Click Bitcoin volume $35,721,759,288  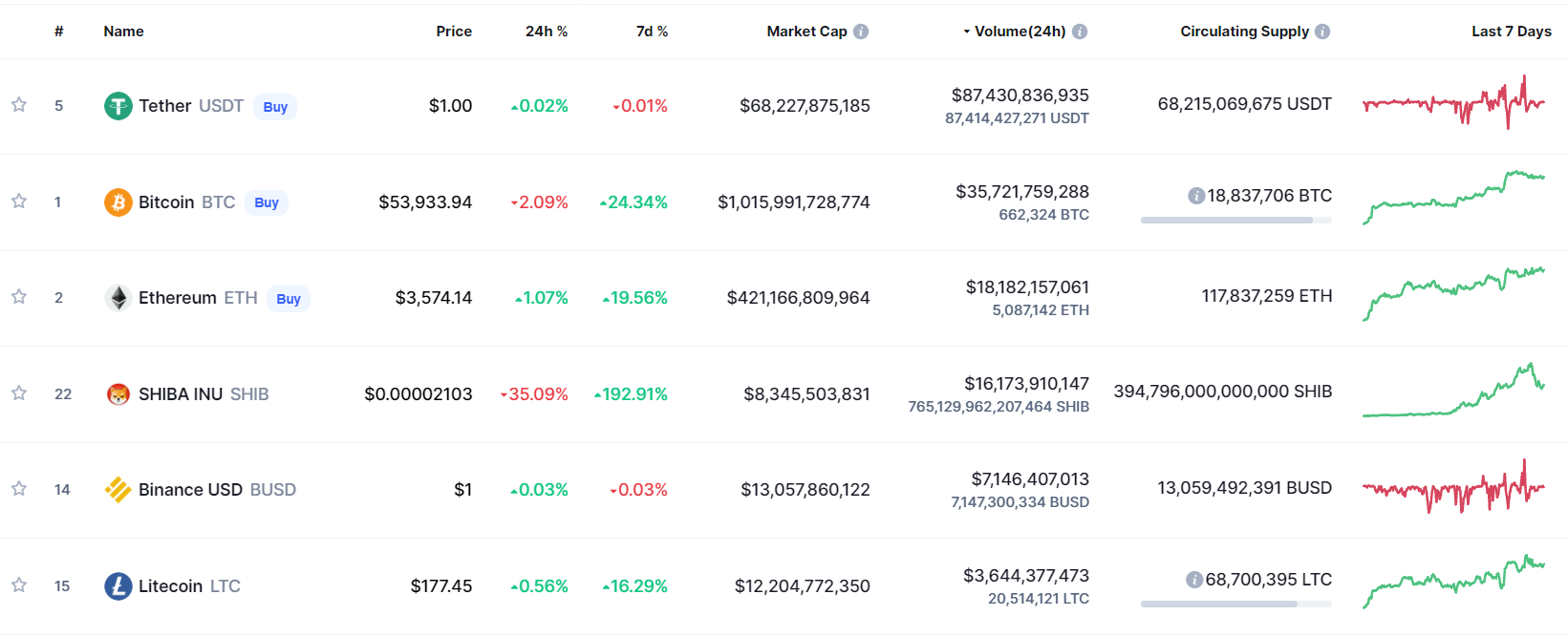click(1022, 192)
